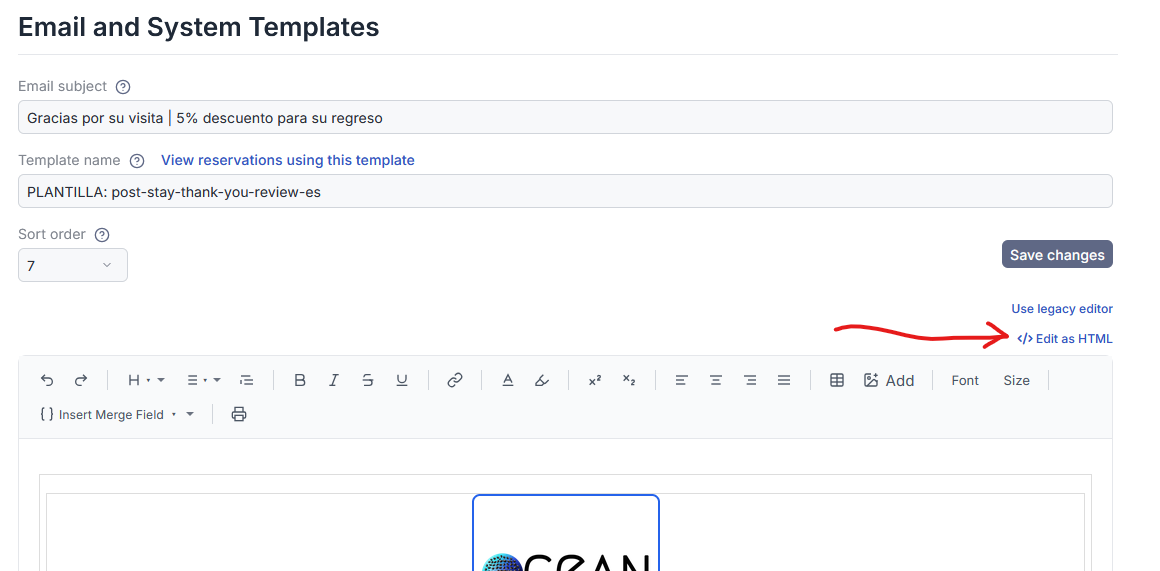Open the text color picker
1160x571 pixels.
[508, 380]
